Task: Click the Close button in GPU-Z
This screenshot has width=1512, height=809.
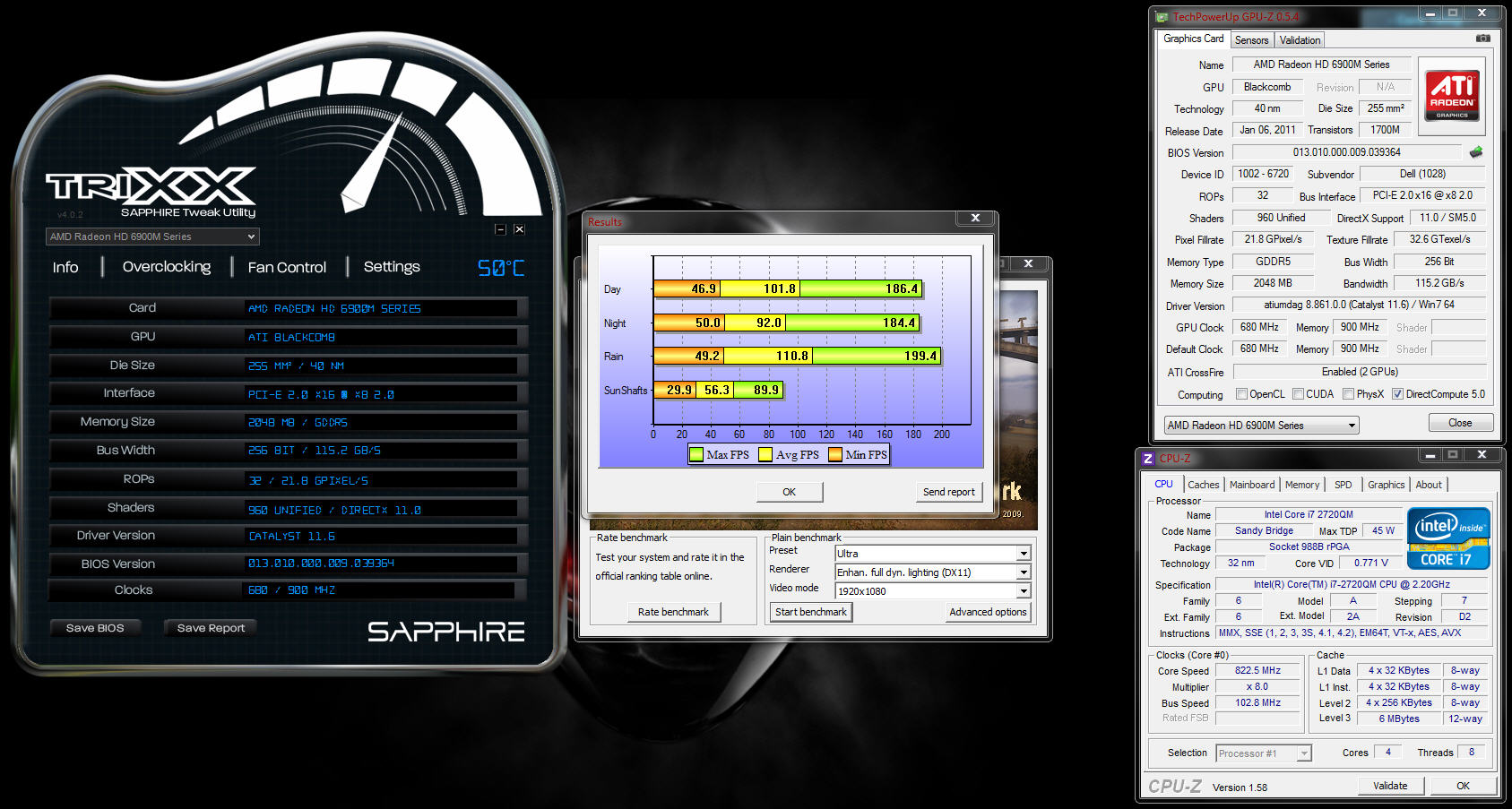Action: click(x=1459, y=423)
